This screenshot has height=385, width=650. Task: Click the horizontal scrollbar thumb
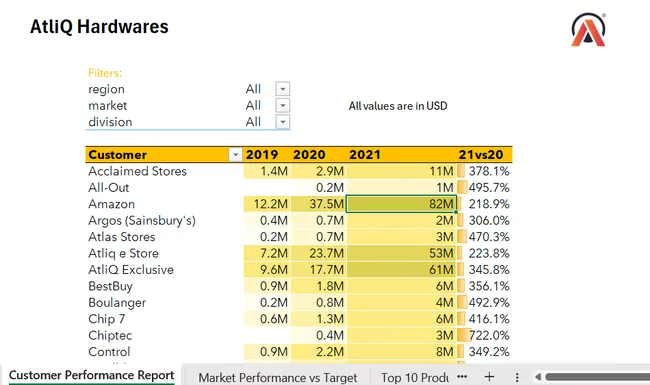(597, 377)
